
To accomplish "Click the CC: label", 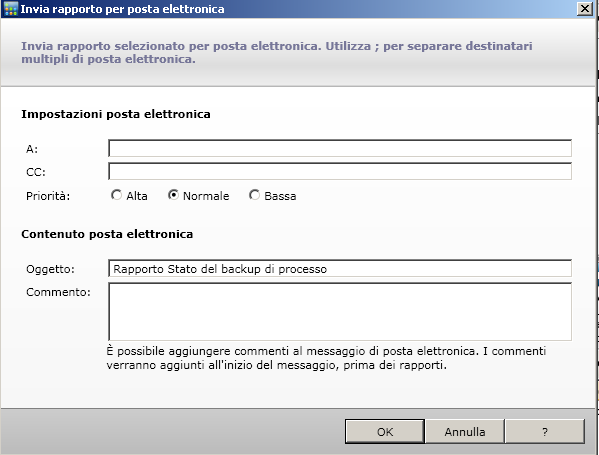I will 36,172.
